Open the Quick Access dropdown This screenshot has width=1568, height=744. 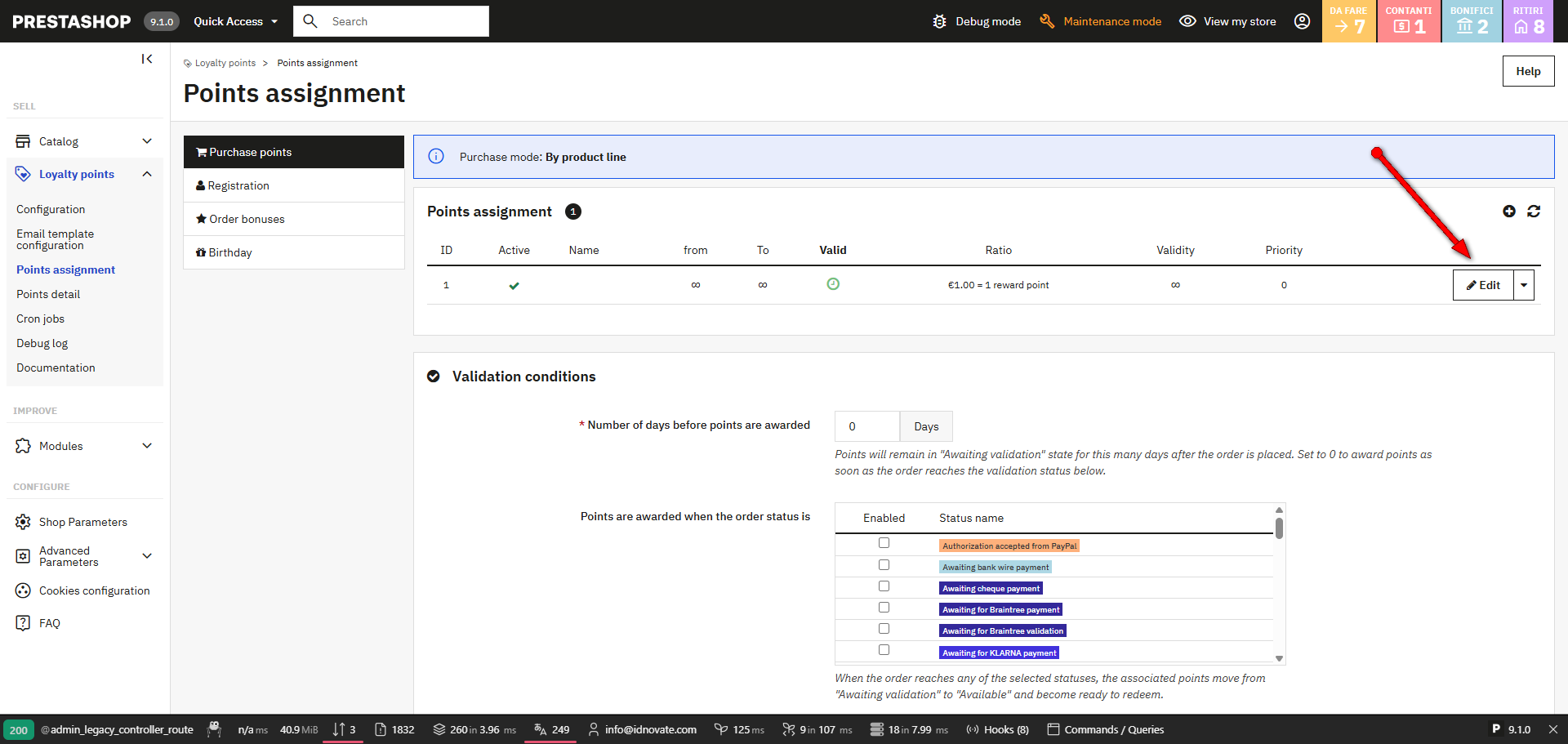[x=235, y=21]
